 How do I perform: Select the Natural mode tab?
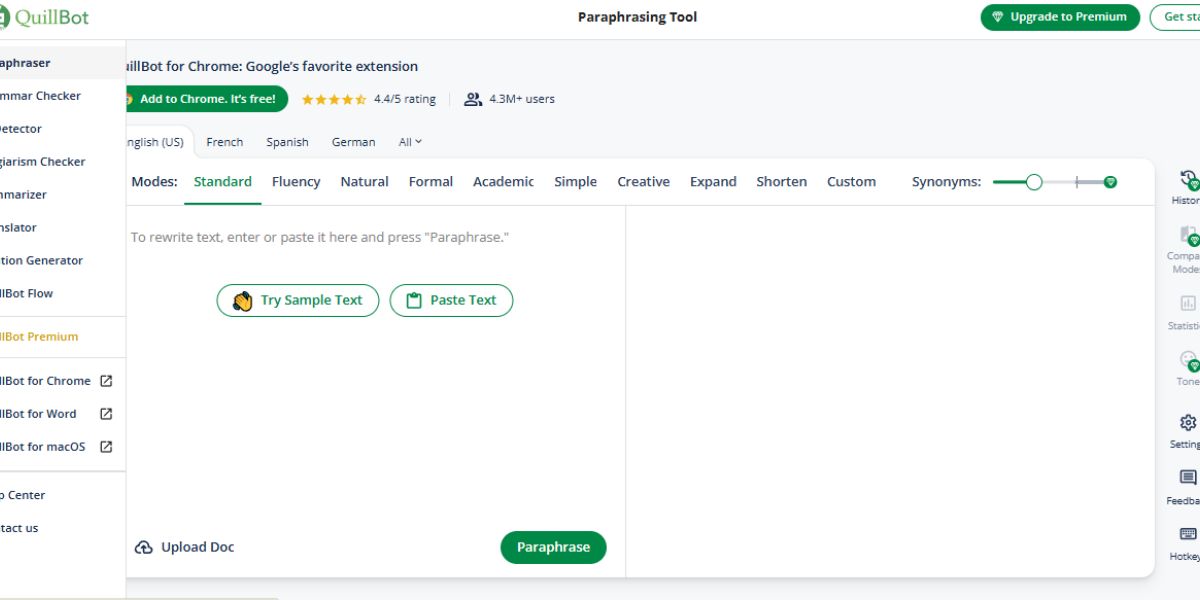pyautogui.click(x=365, y=182)
